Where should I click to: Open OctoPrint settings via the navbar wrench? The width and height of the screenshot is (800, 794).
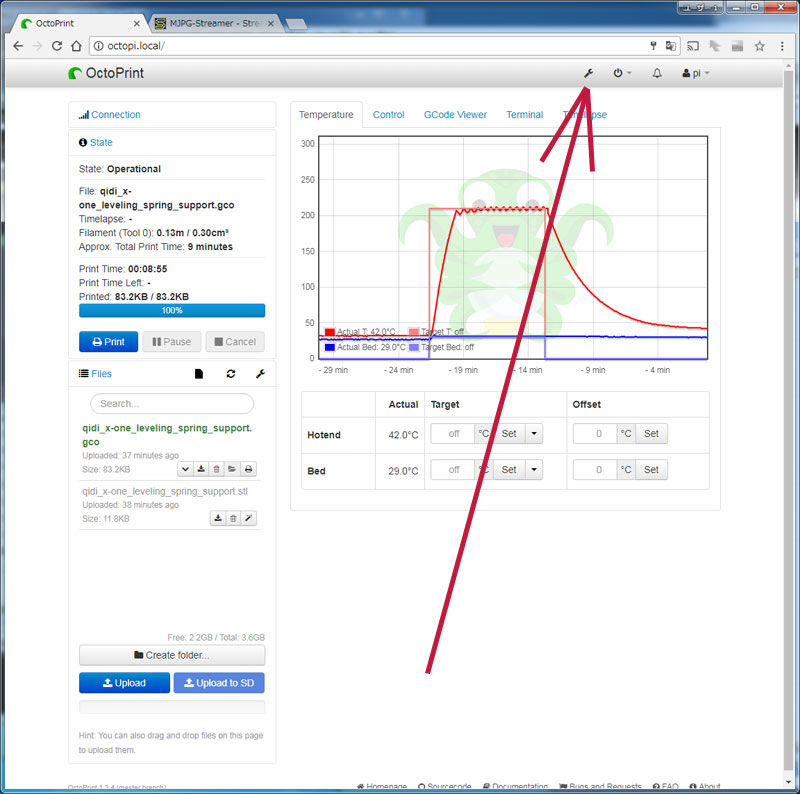[x=588, y=73]
